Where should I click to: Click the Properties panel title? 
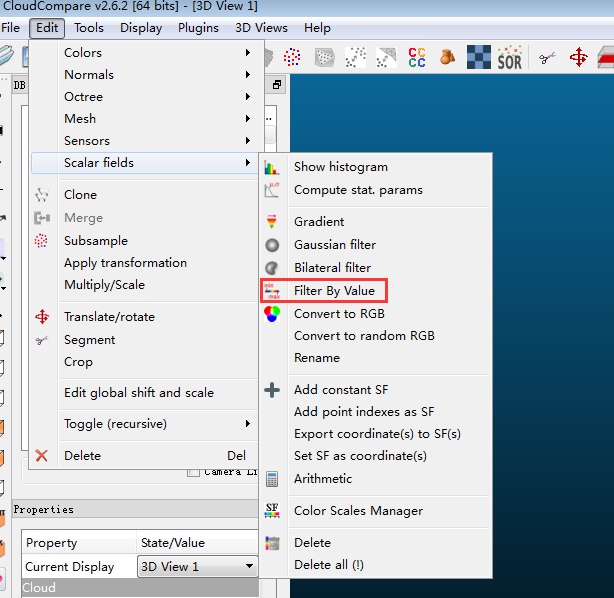pyautogui.click(x=43, y=509)
